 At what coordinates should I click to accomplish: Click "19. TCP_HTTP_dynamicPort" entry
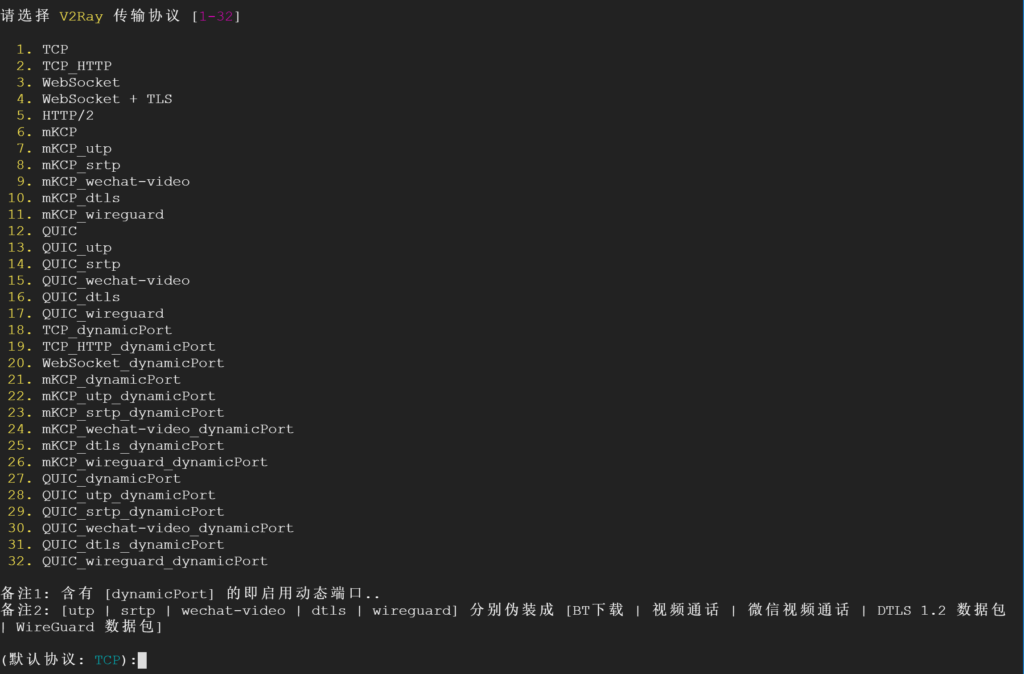112,347
